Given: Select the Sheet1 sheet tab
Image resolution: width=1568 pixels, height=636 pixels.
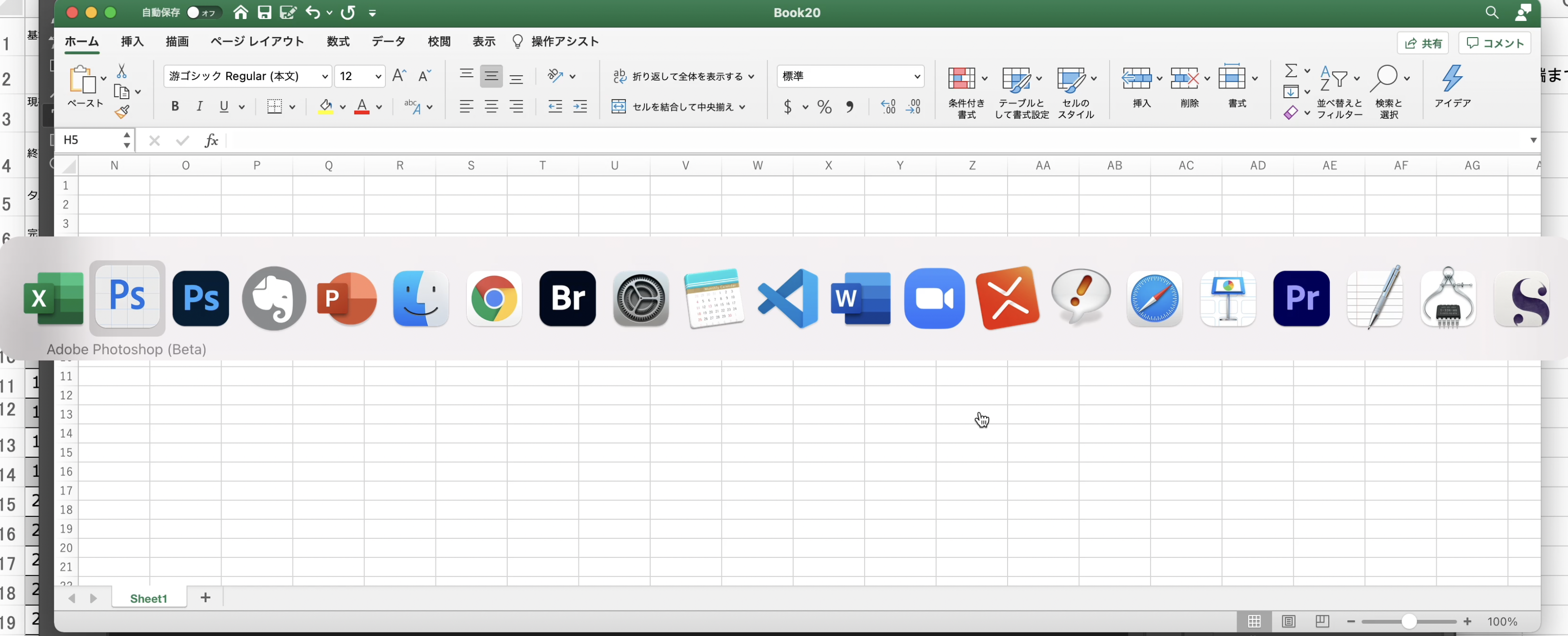Looking at the screenshot, I should click(x=148, y=598).
